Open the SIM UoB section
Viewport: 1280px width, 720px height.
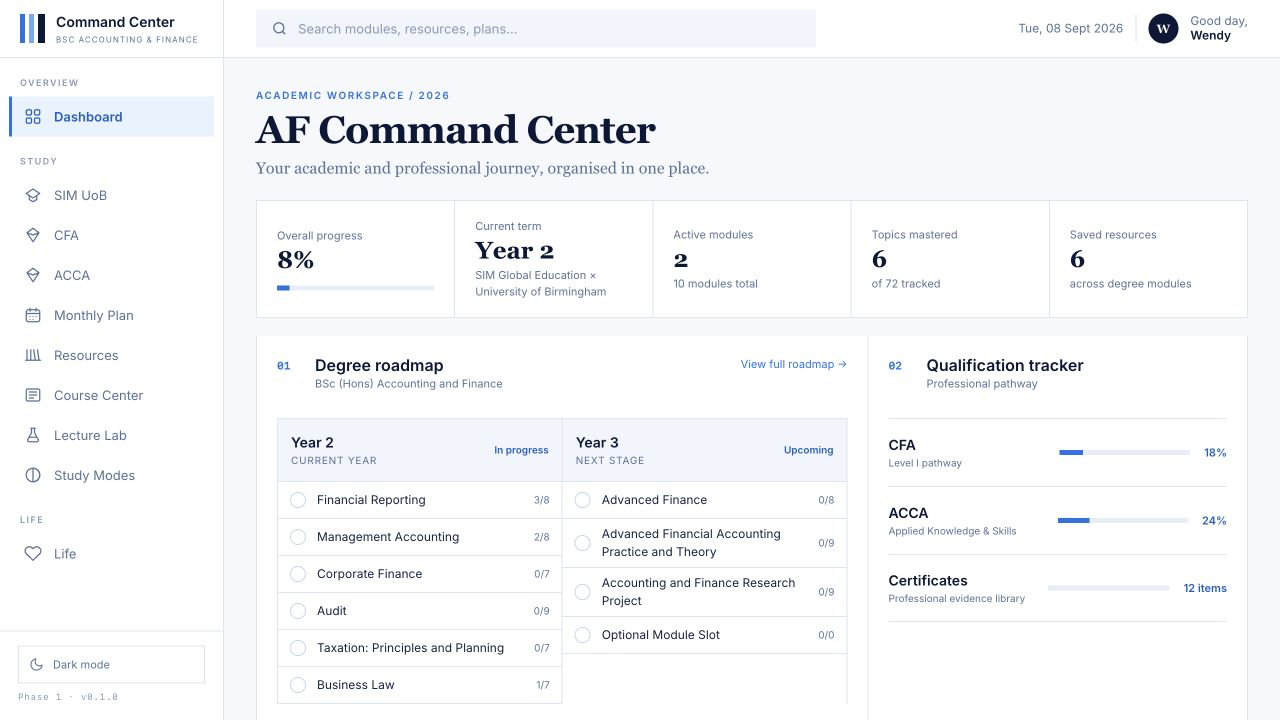[x=112, y=195]
